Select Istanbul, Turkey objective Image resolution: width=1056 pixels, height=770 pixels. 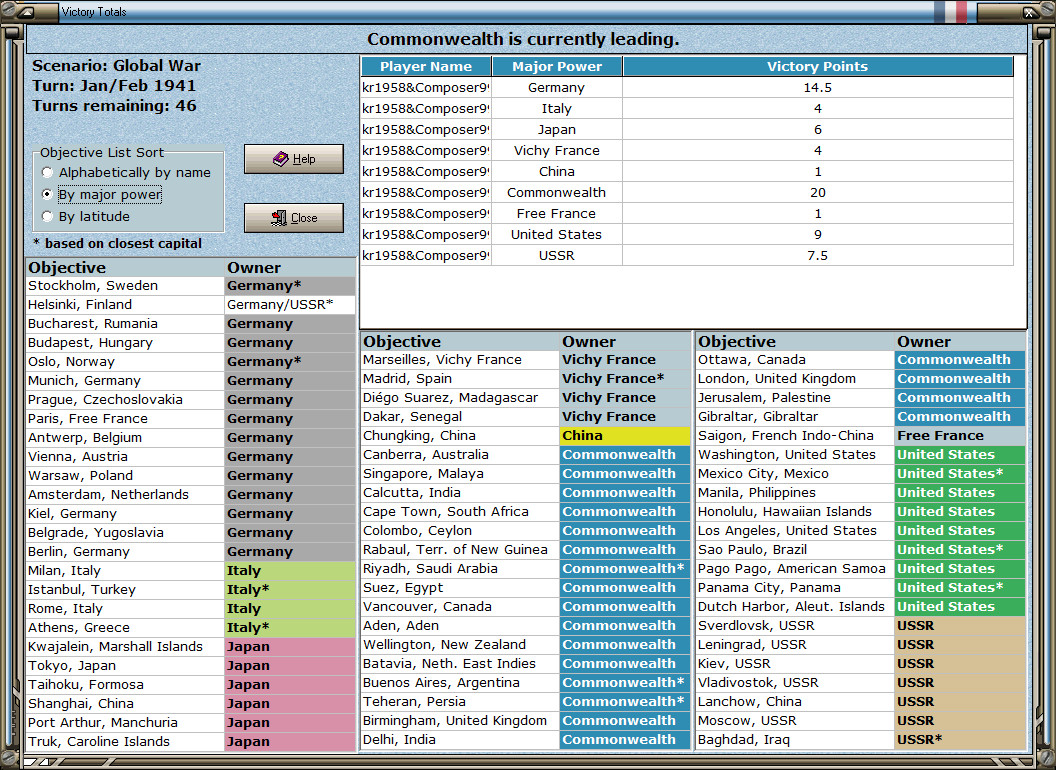click(125, 589)
